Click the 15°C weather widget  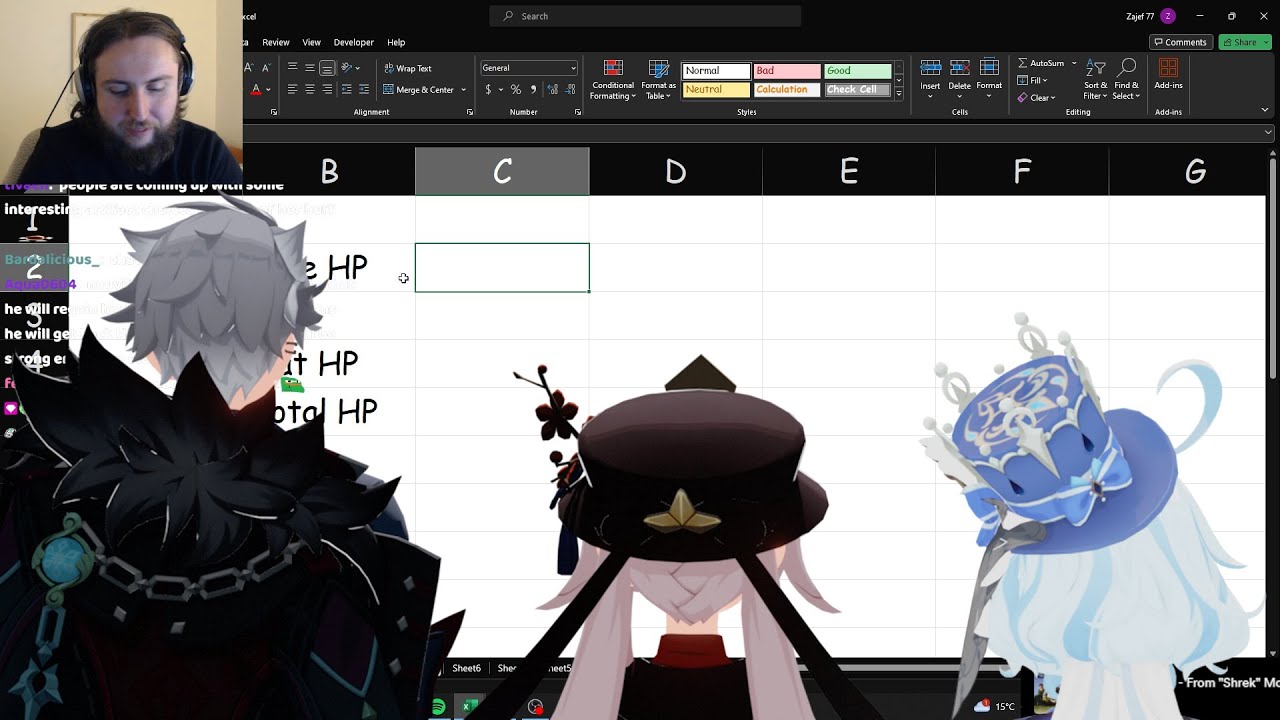[x=994, y=707]
